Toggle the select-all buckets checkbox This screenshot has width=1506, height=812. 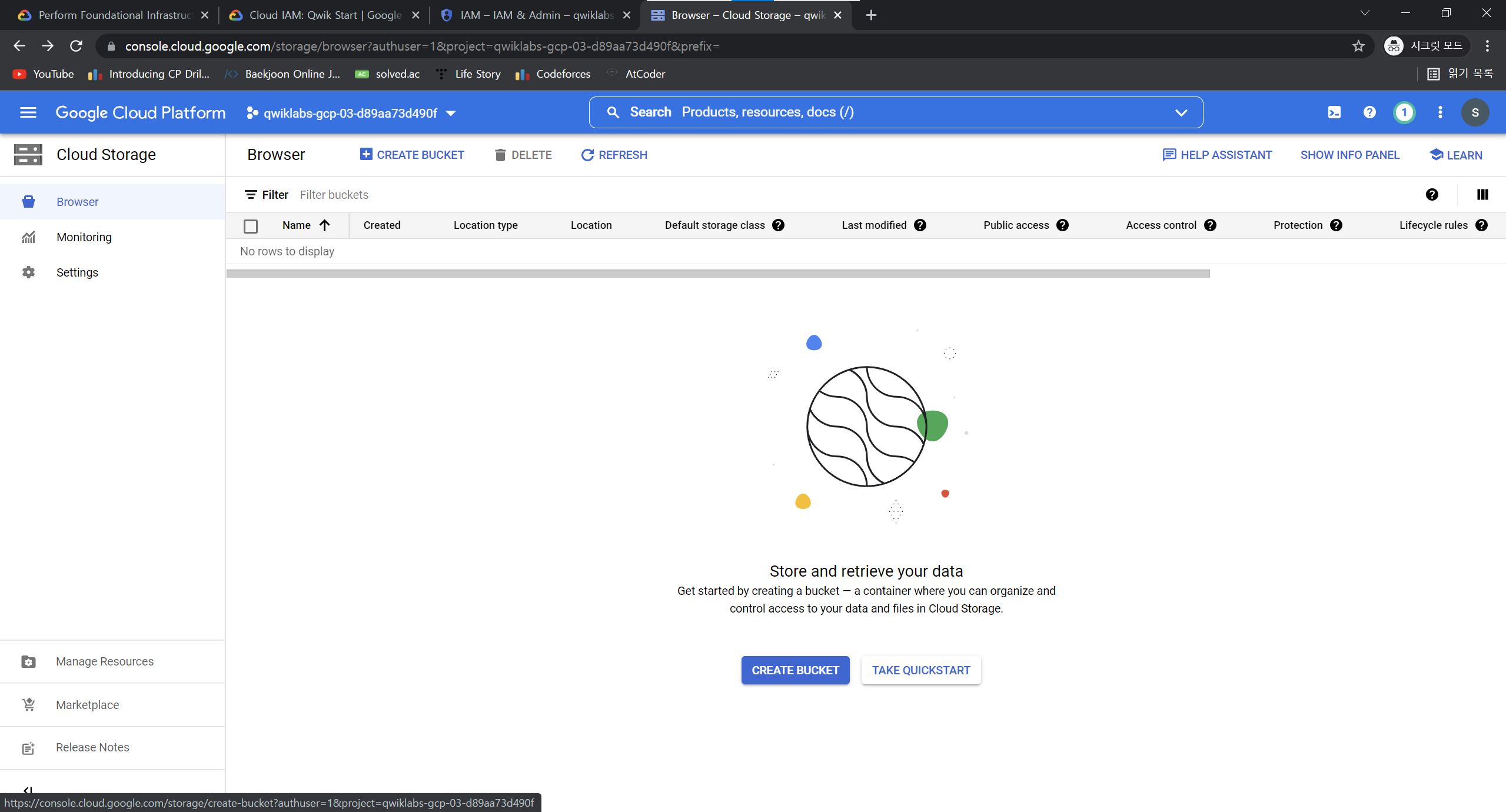(251, 226)
